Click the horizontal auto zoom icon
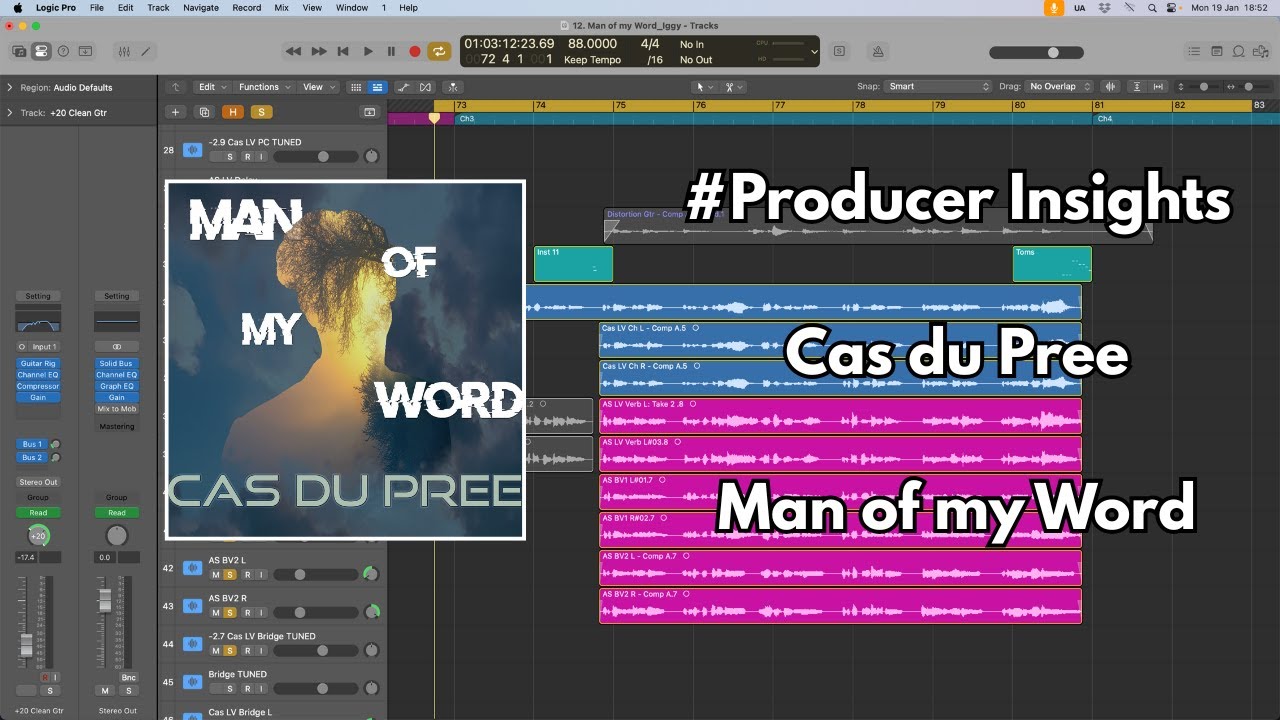 [x=1158, y=87]
